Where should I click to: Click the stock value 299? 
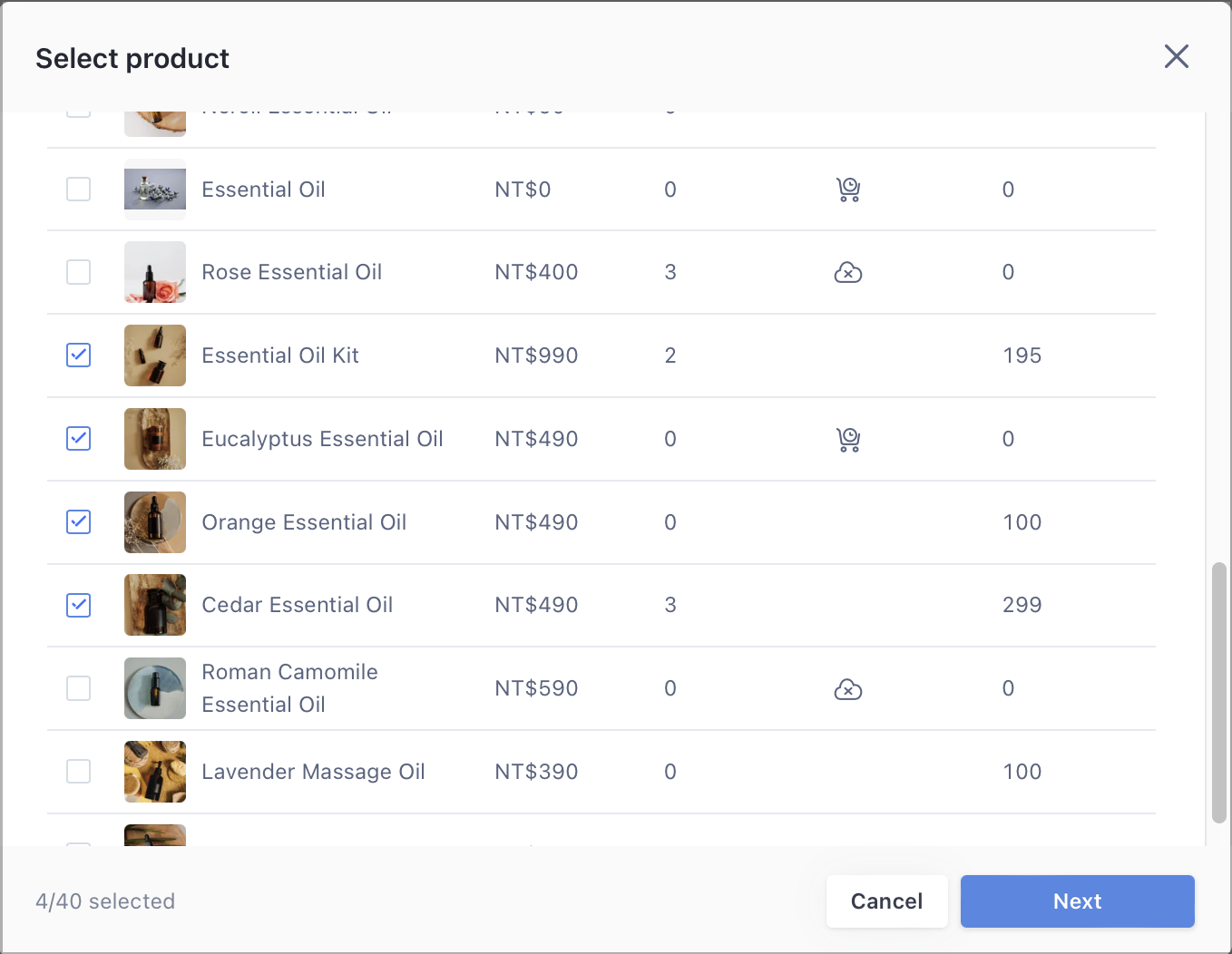1022,605
